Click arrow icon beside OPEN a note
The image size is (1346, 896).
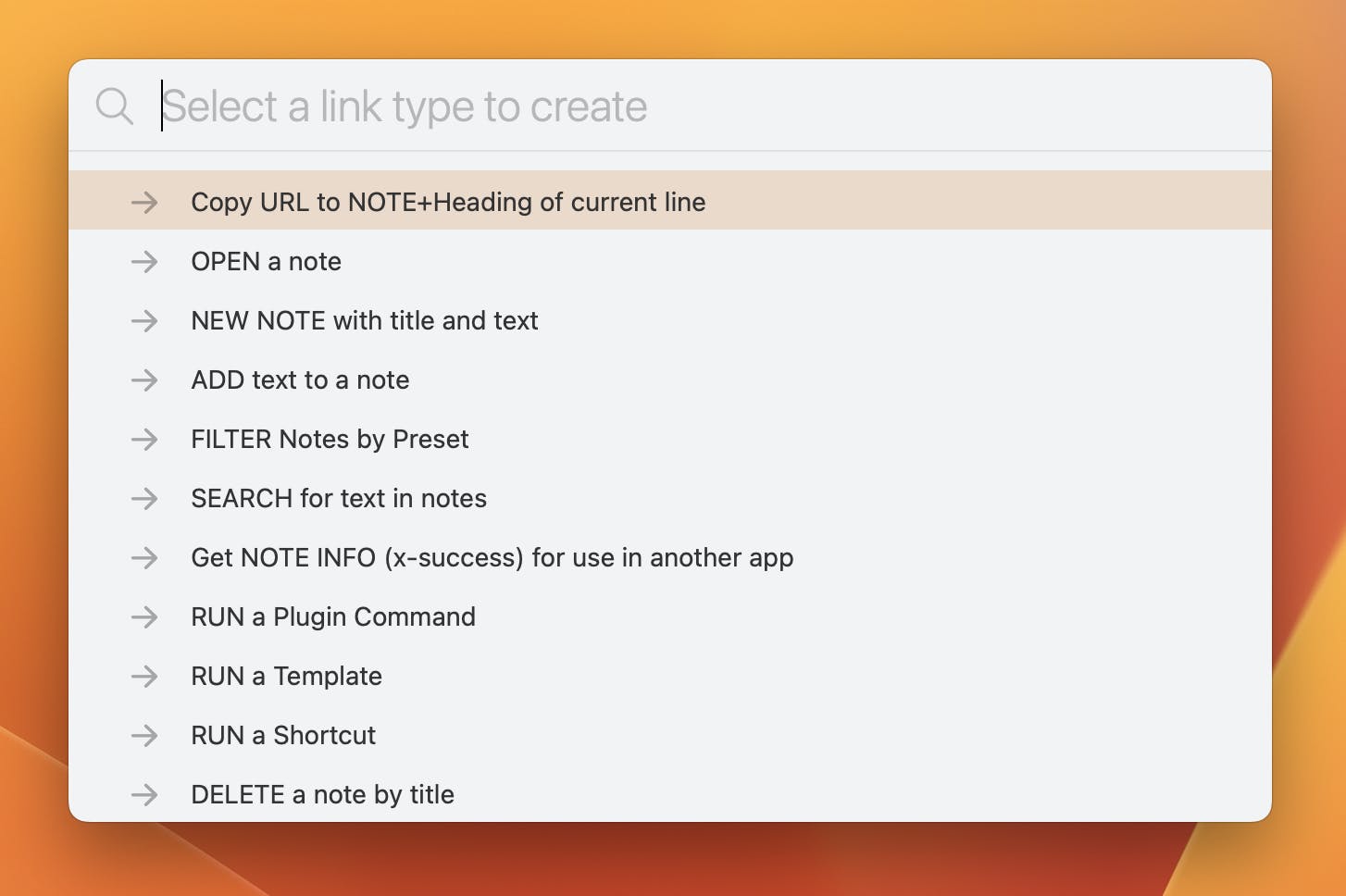(x=144, y=261)
